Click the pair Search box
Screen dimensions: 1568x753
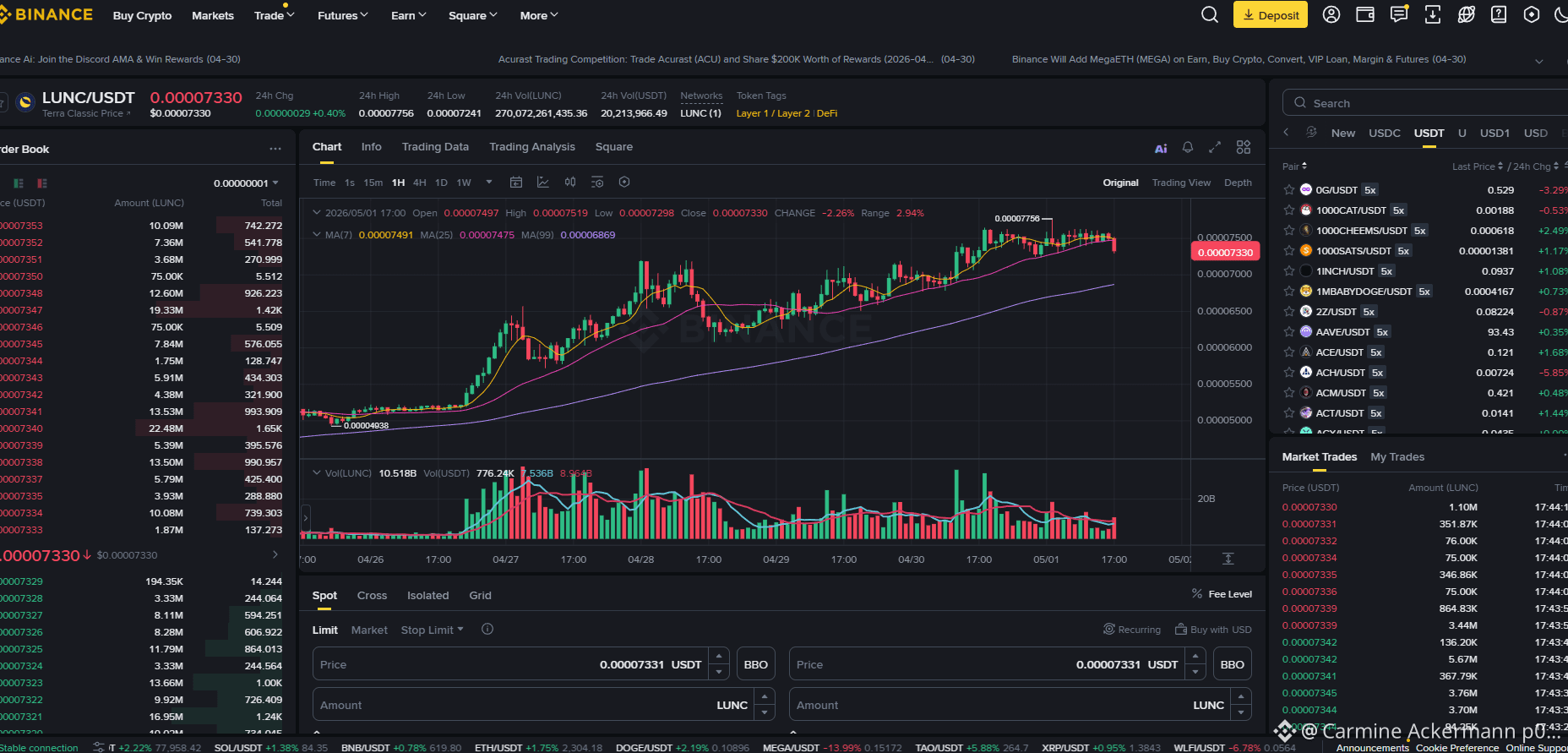click(1425, 103)
